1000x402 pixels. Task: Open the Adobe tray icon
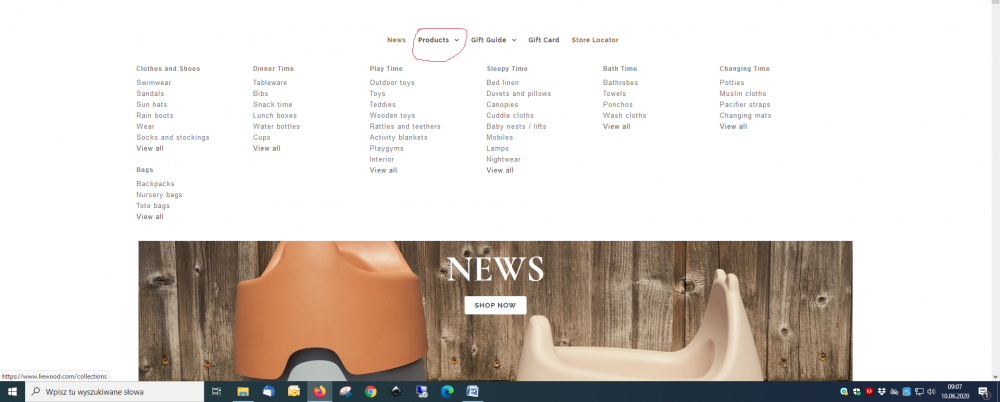tap(869, 392)
